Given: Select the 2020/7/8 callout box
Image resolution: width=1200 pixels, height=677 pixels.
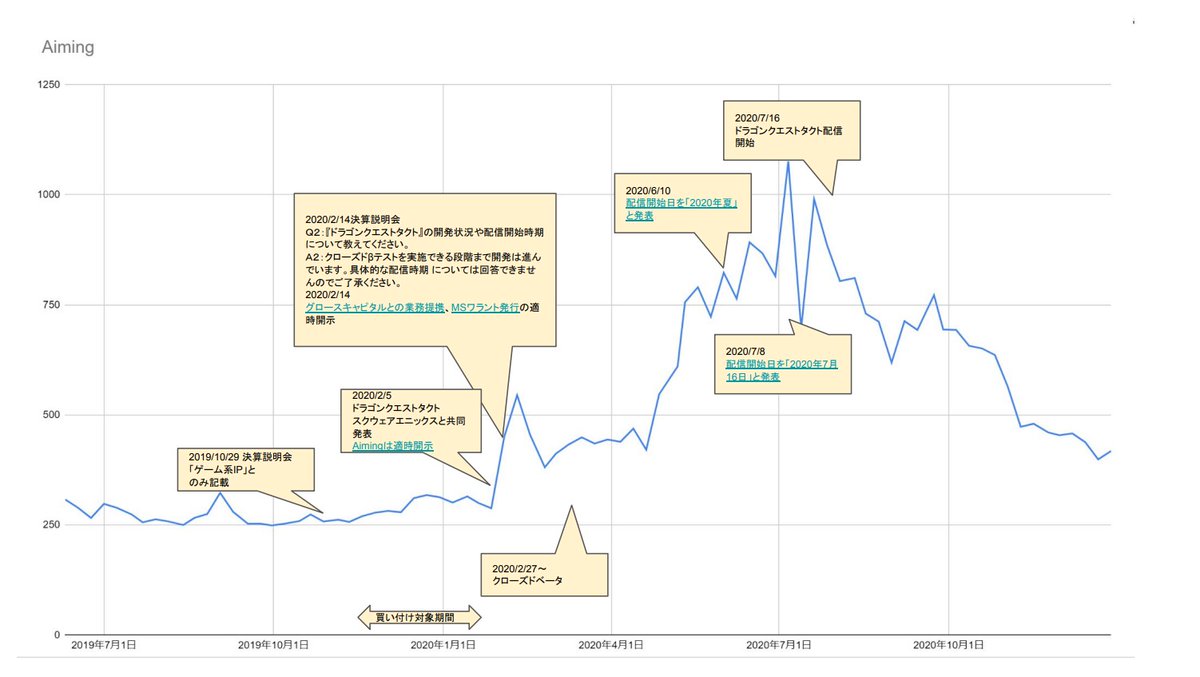Looking at the screenshot, I should [782, 364].
